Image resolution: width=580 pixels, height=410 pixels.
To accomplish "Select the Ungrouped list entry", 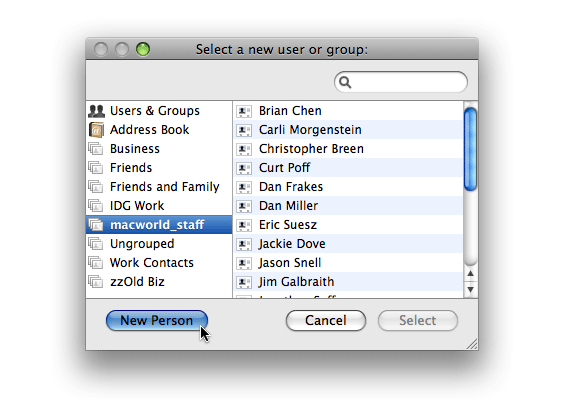I will tap(159, 244).
